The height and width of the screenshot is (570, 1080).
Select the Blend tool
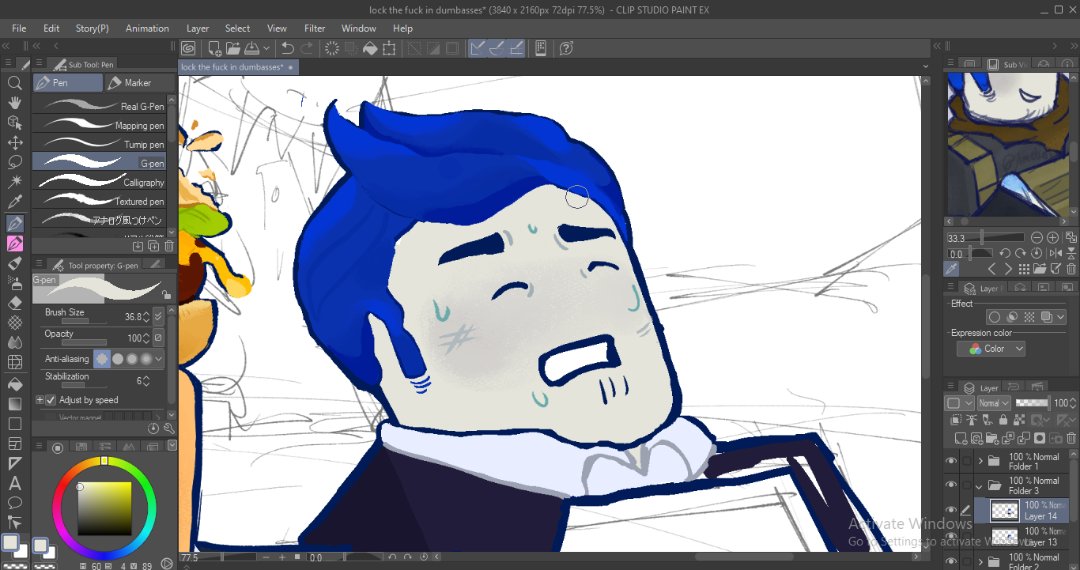[x=14, y=343]
